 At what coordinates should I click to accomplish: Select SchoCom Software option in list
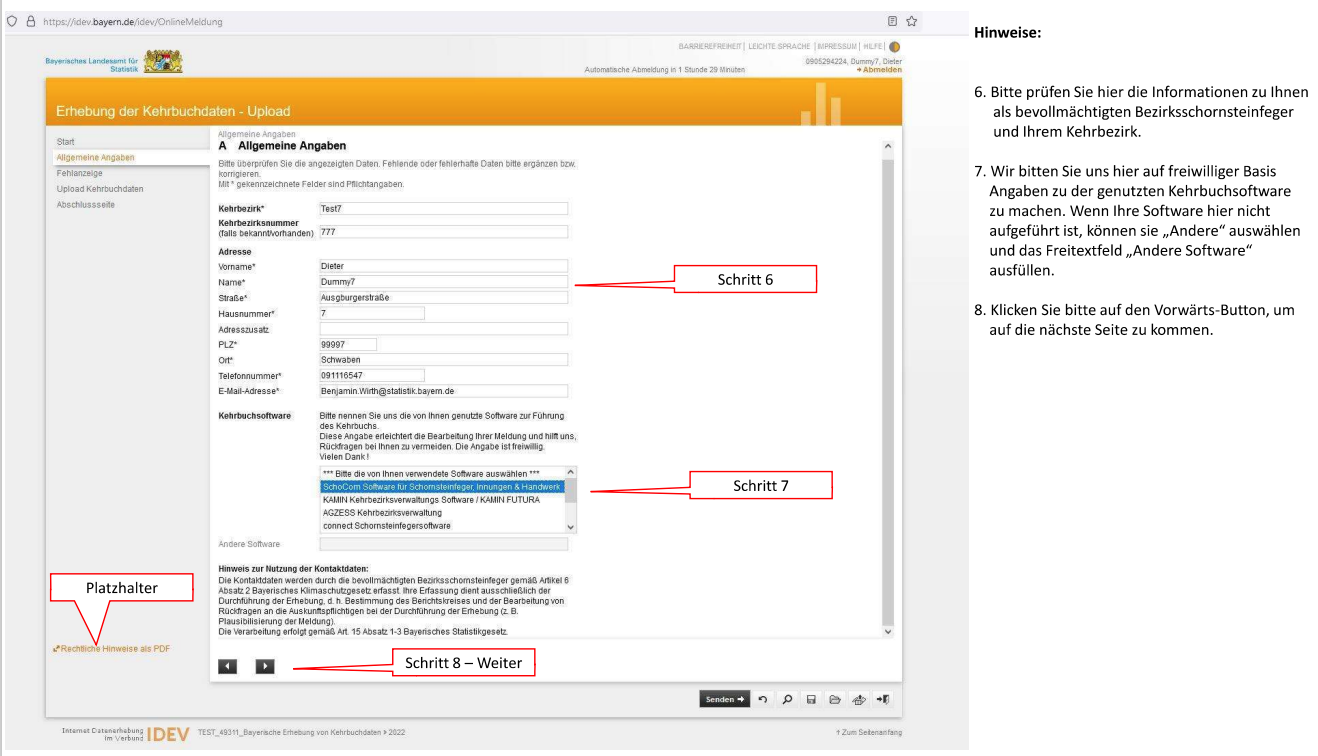coord(442,486)
